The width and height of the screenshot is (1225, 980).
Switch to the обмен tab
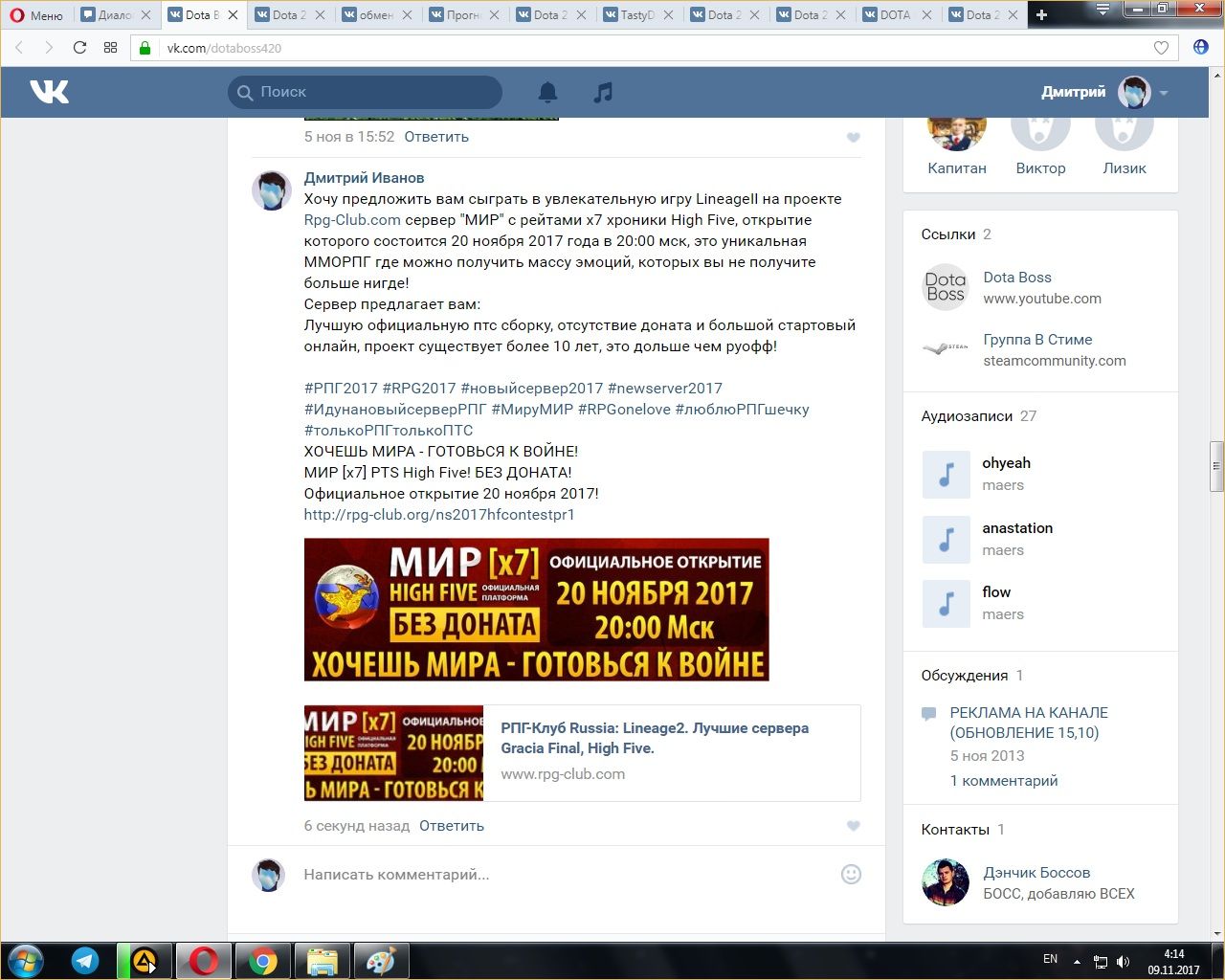[x=368, y=14]
